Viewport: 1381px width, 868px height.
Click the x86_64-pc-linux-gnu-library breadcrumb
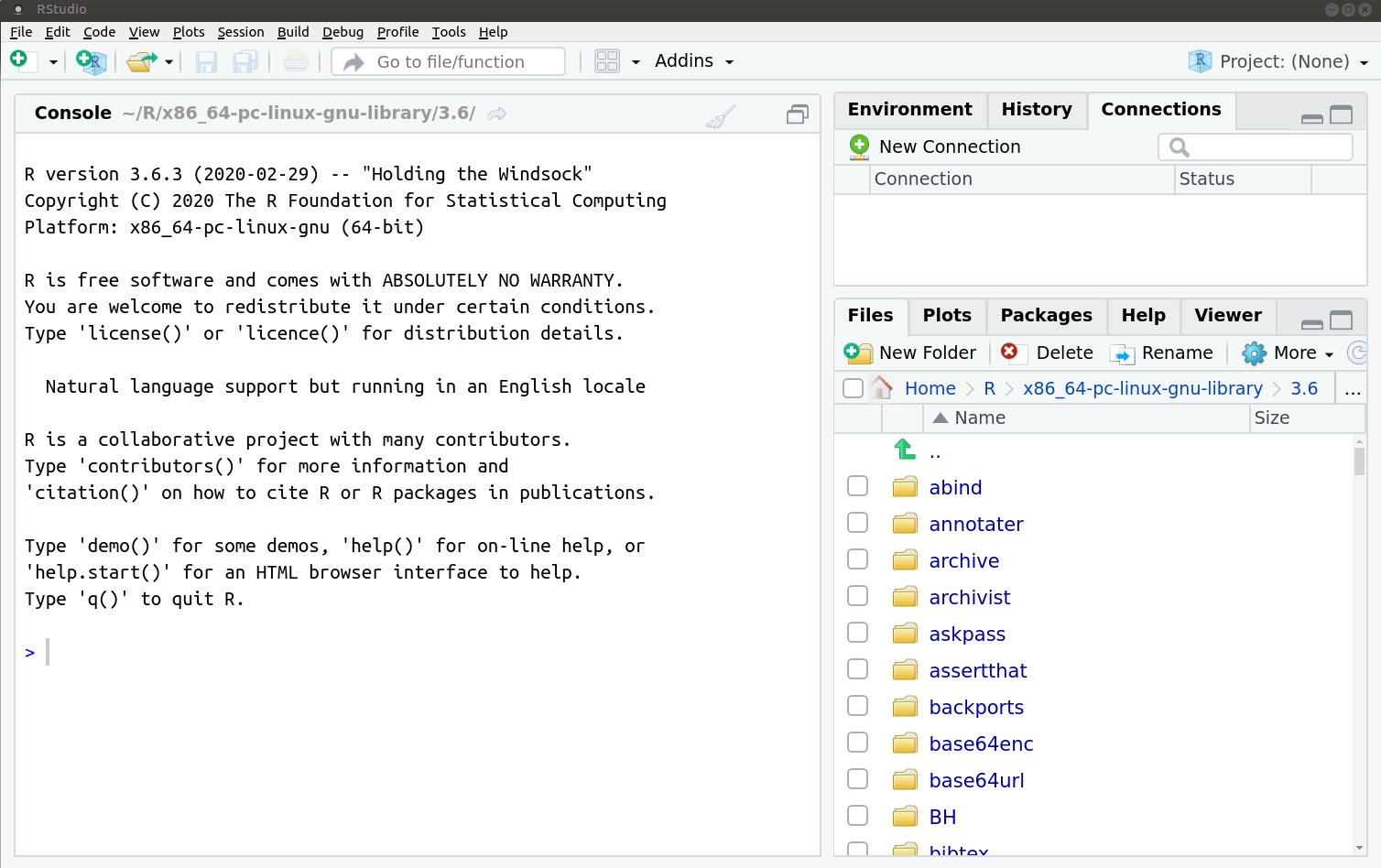(1142, 388)
